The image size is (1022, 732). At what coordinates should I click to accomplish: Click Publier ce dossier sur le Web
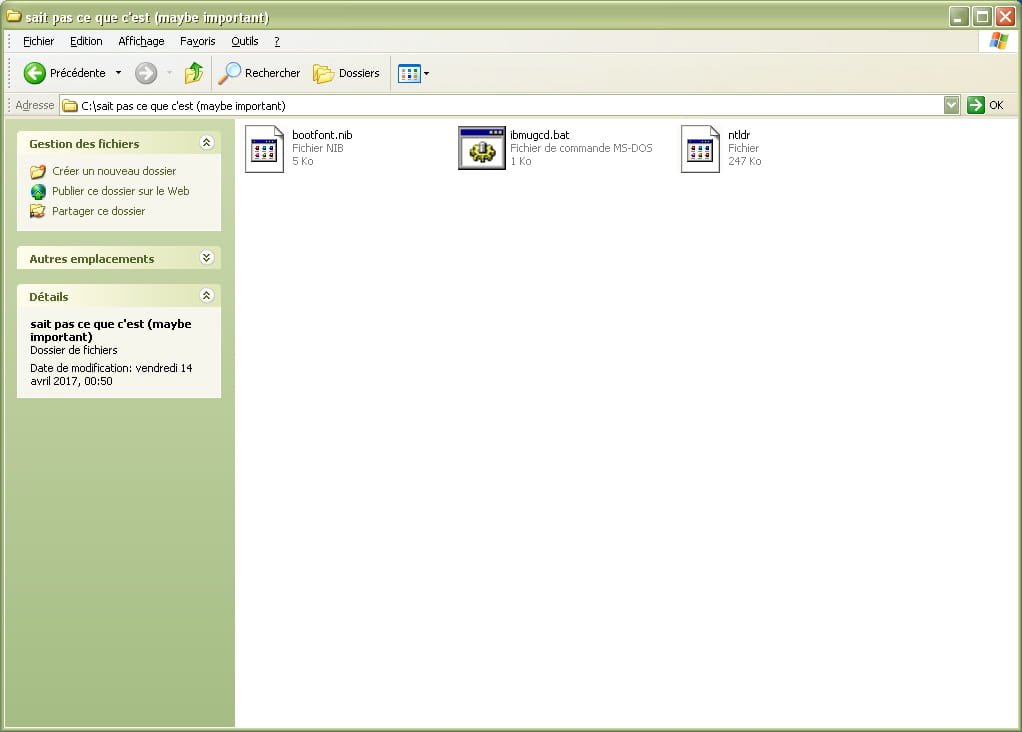click(x=120, y=191)
